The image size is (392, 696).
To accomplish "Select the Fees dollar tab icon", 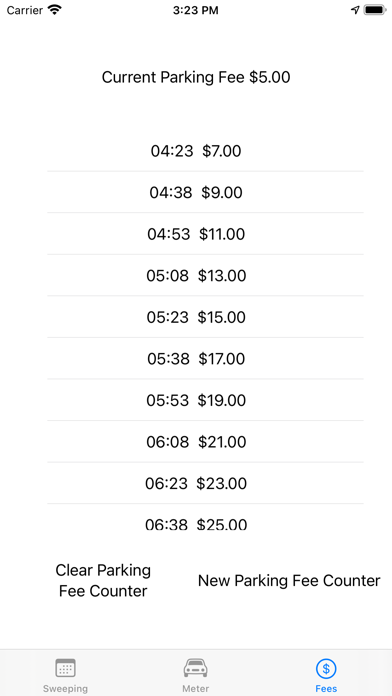I will (x=326, y=668).
